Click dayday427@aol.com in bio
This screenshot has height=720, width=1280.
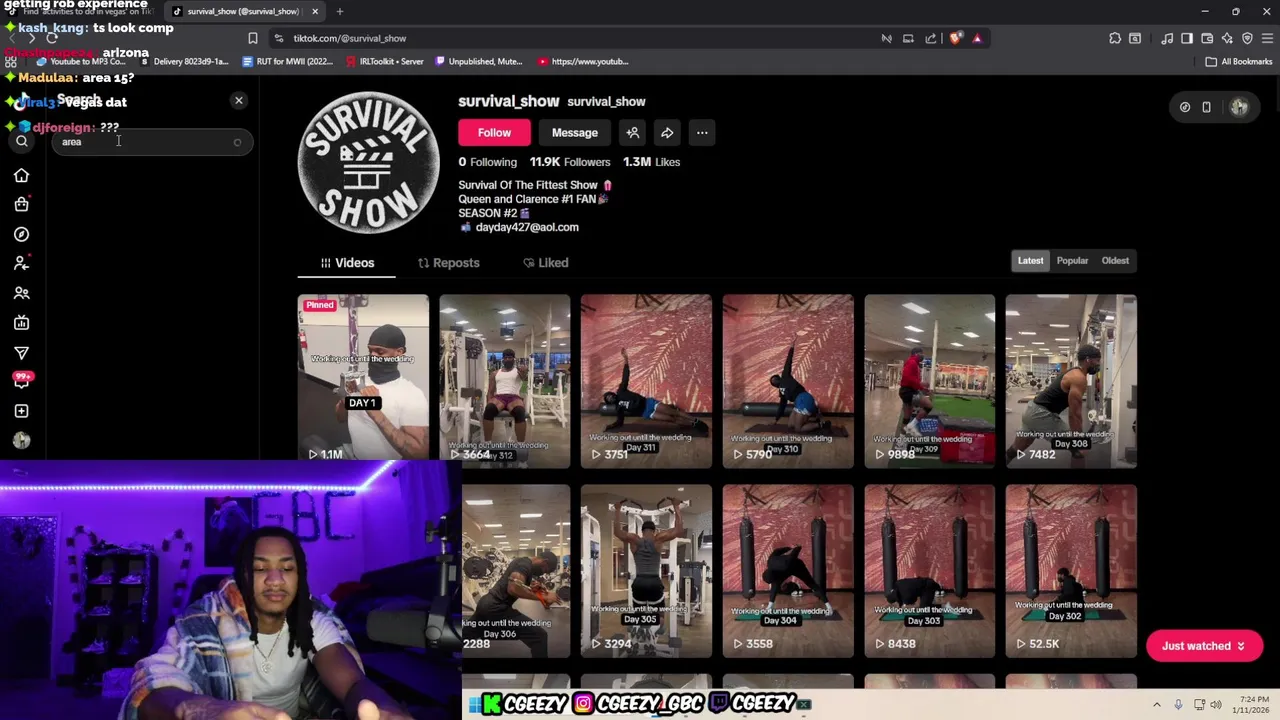click(x=527, y=227)
